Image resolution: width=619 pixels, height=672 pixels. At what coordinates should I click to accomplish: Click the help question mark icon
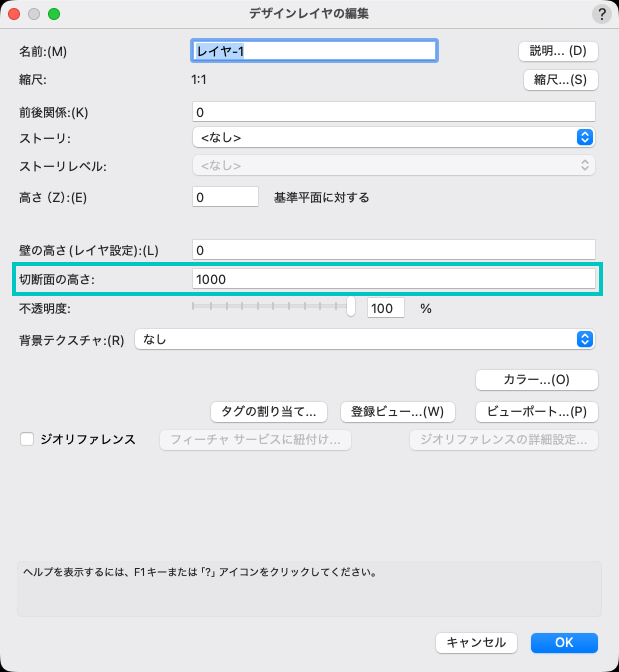[x=602, y=14]
